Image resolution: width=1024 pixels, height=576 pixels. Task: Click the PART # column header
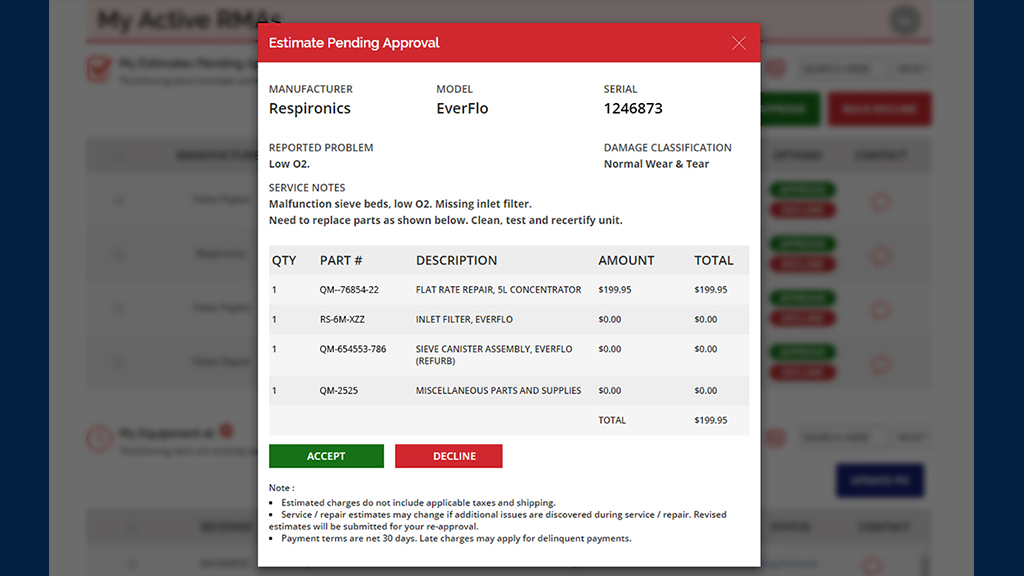(341, 261)
